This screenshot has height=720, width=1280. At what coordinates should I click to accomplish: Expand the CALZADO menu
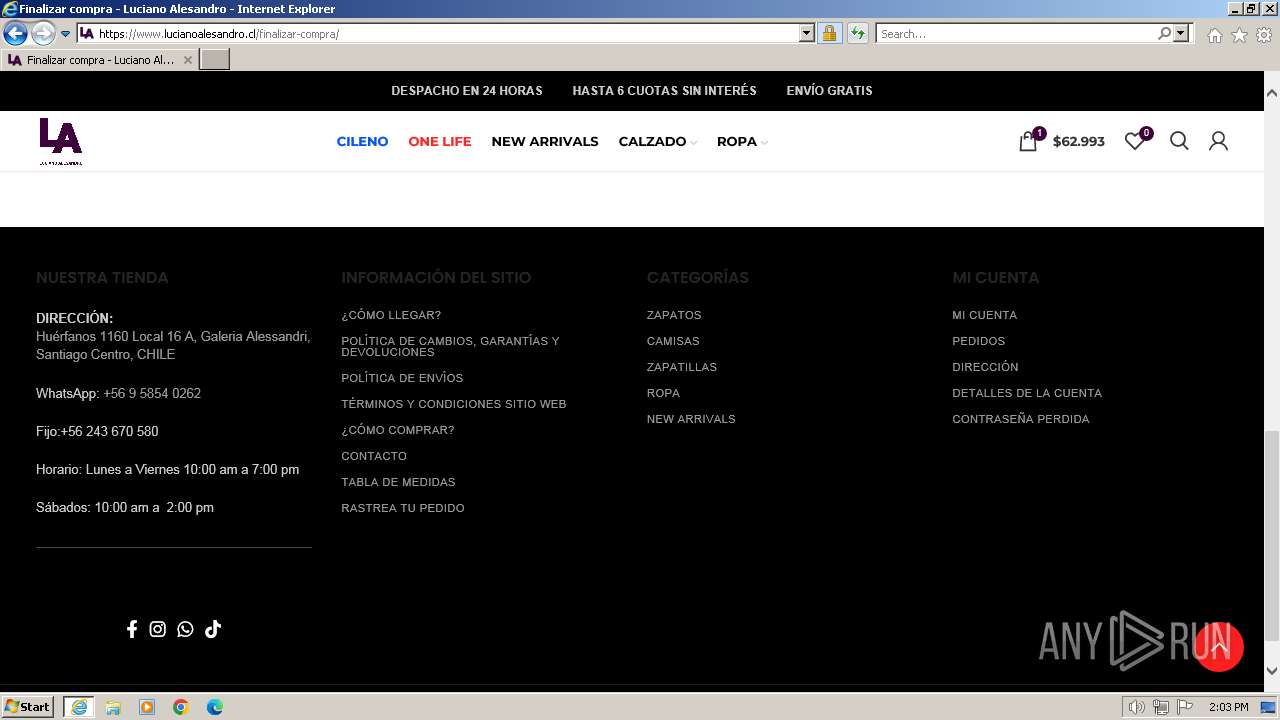point(657,141)
